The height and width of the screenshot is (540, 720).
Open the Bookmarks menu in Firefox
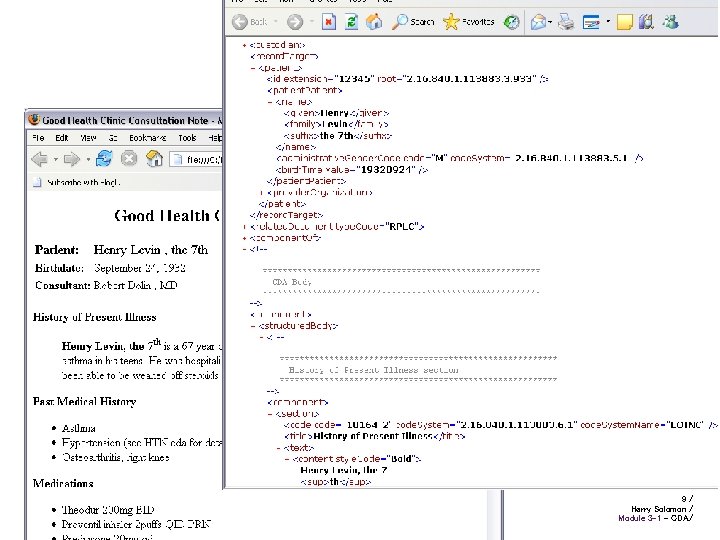[x=147, y=138]
